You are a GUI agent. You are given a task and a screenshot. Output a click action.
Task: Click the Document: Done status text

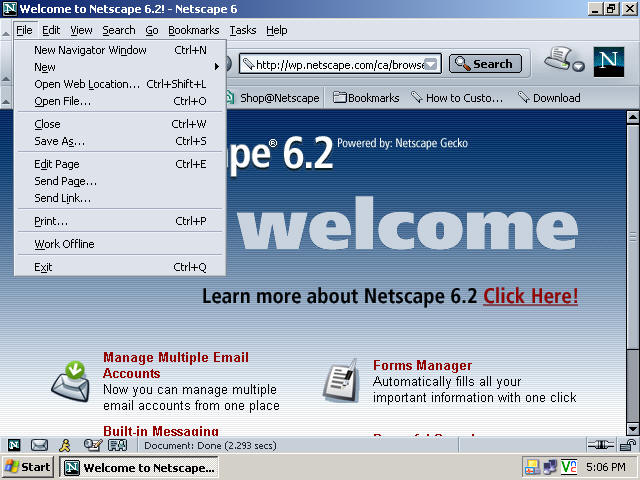point(210,445)
